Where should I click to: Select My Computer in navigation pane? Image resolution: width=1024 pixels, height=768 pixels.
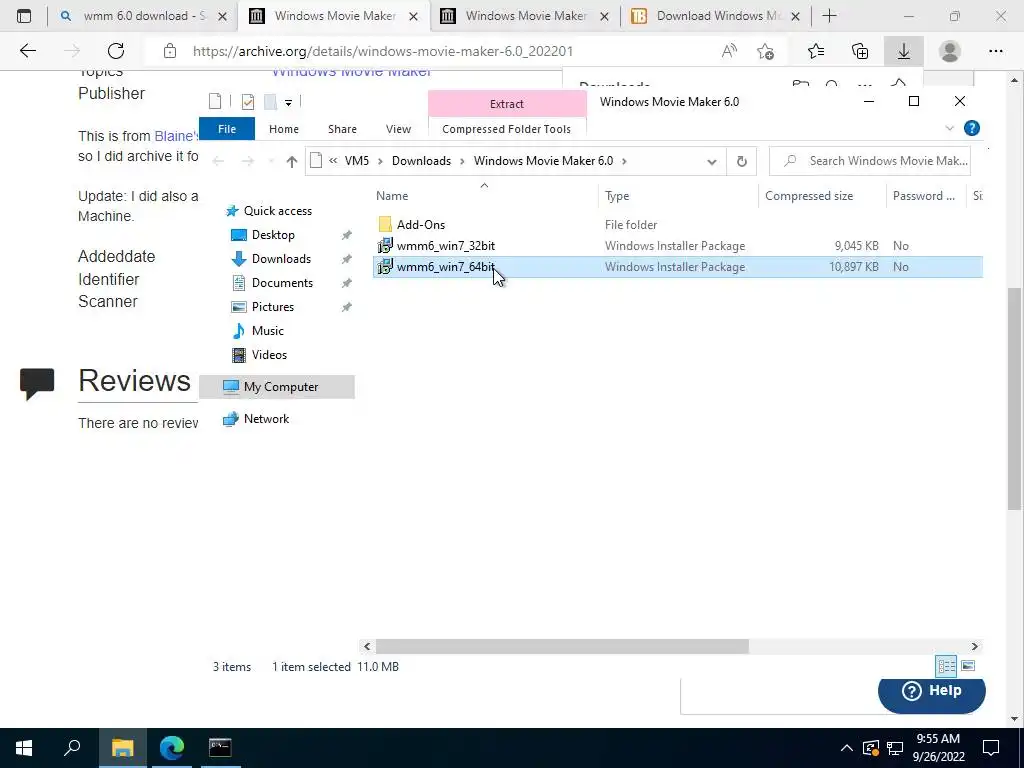[276, 387]
